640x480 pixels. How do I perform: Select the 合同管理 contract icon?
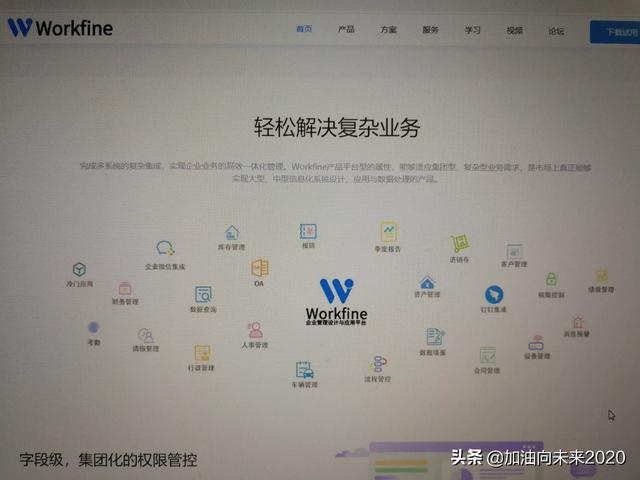coord(488,355)
